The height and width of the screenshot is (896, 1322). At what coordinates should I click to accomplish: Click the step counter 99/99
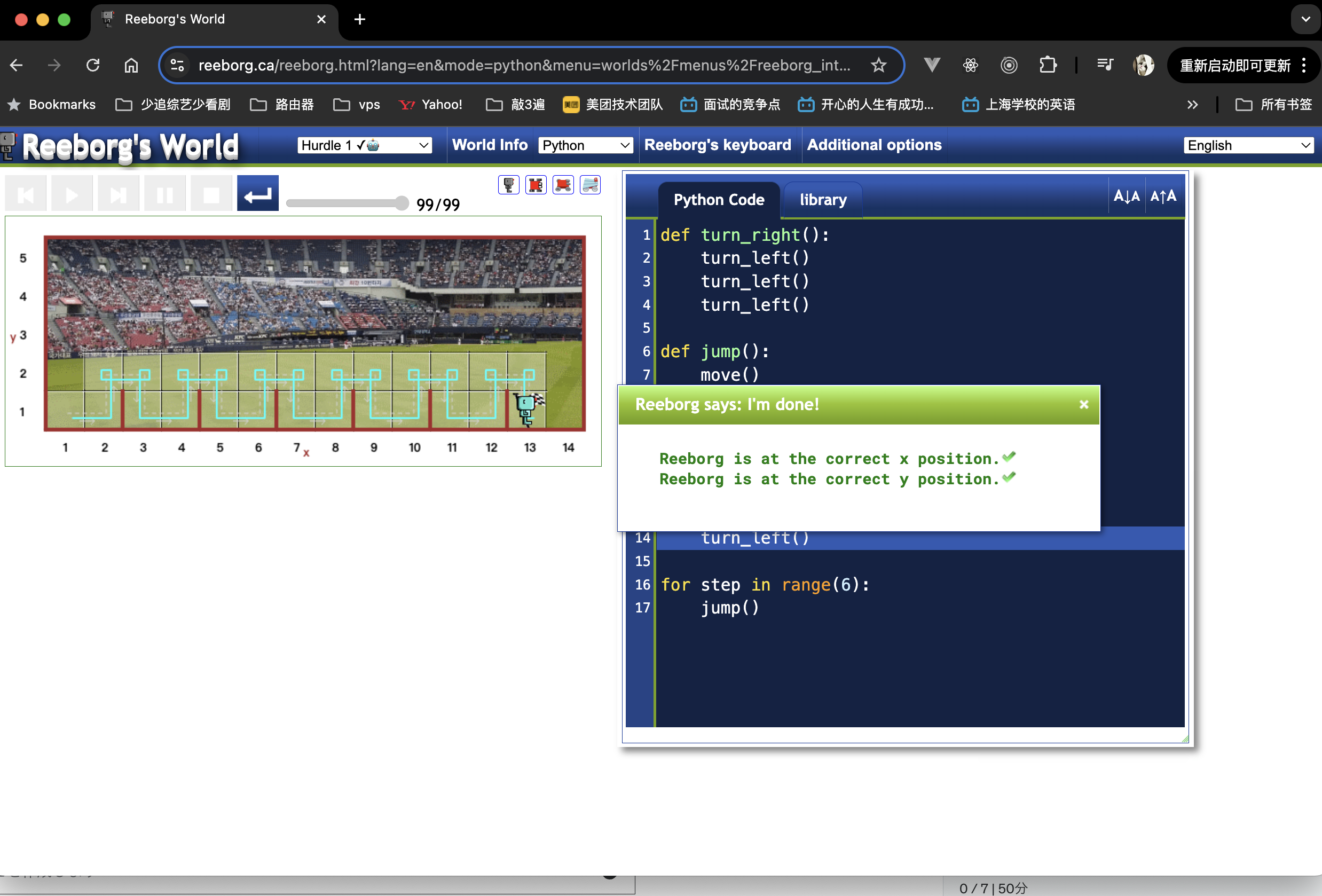point(438,204)
